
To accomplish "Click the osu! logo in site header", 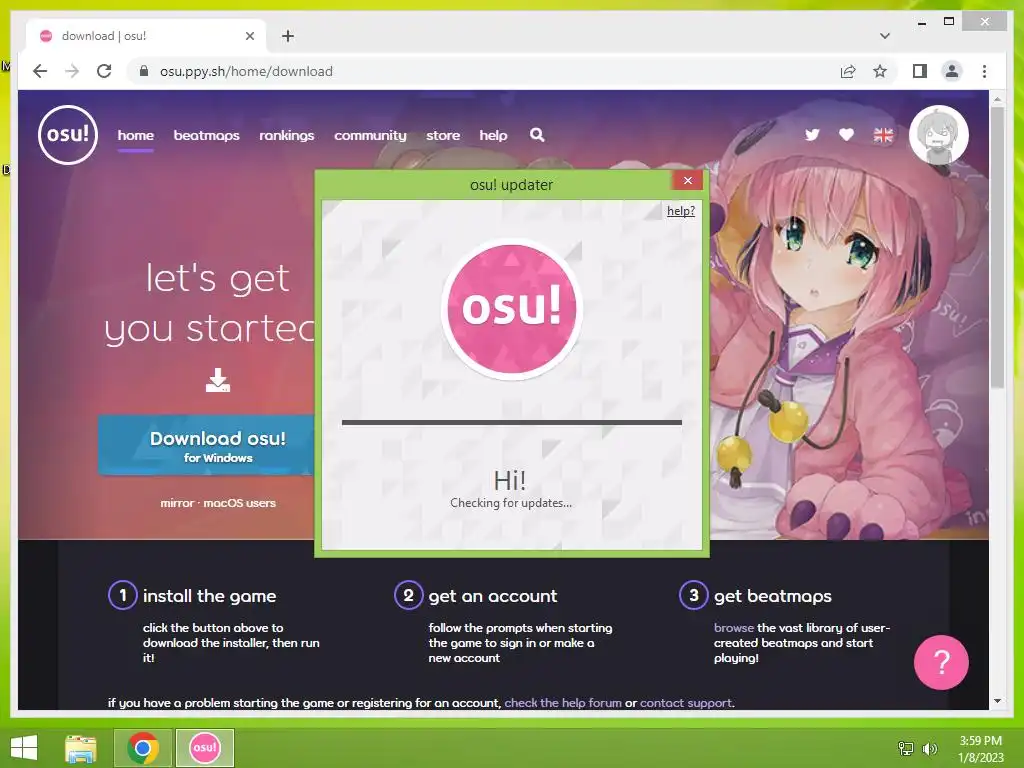I will click(x=68, y=135).
